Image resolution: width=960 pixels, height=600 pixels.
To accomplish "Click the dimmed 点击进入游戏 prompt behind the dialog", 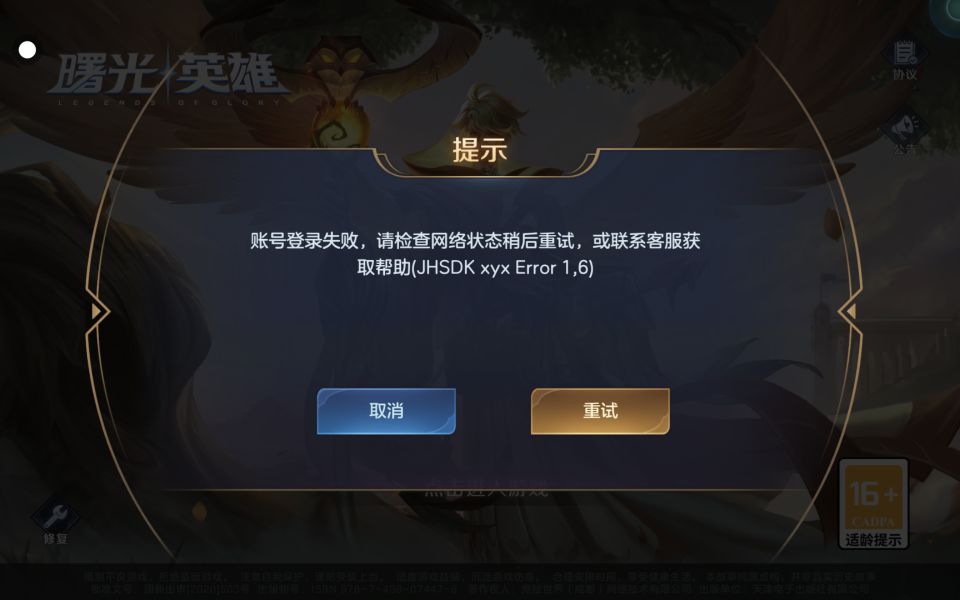I will point(486,488).
